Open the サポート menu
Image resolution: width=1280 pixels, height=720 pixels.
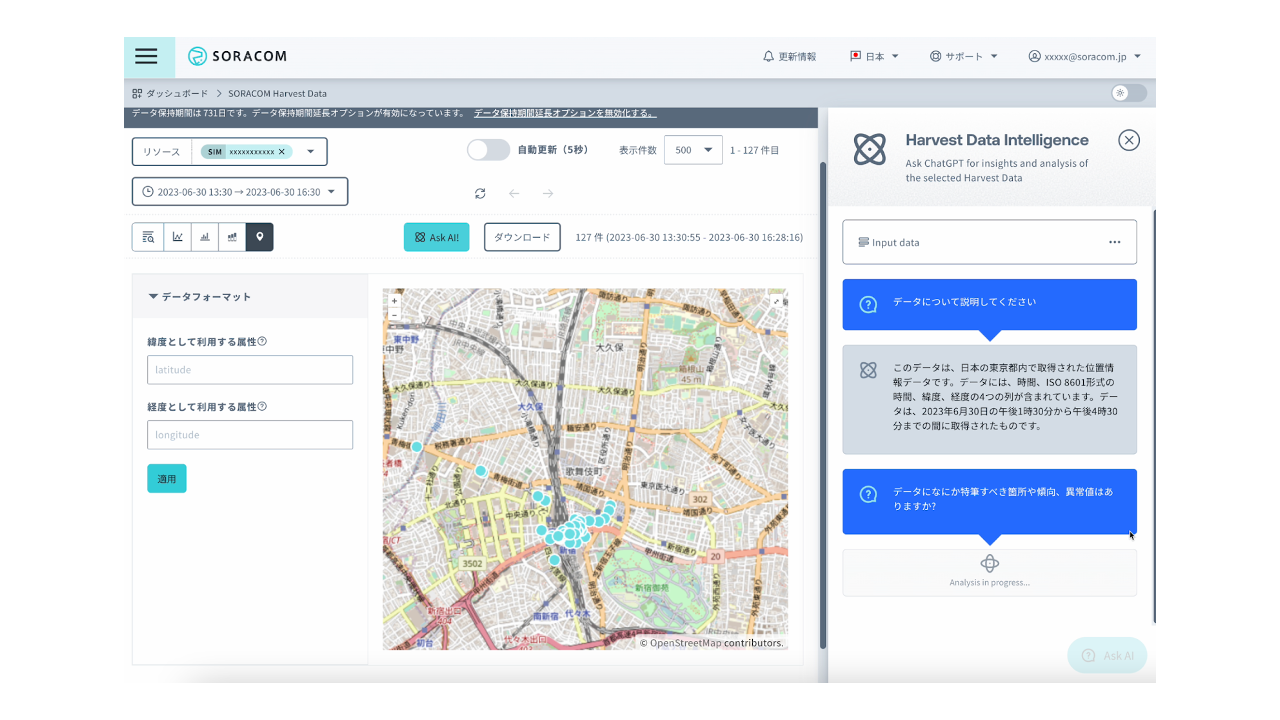(962, 56)
